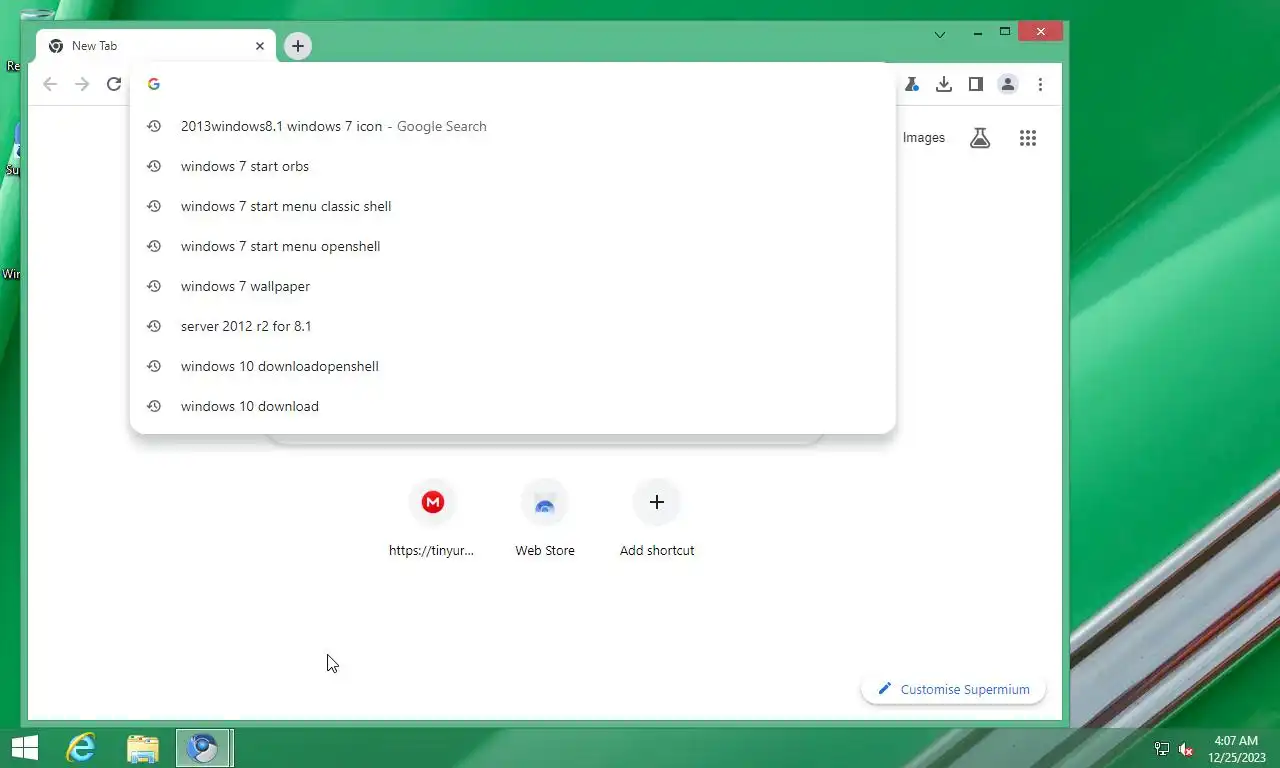1280x768 pixels.
Task: Open the Google apps grid
Action: coord(1028,138)
